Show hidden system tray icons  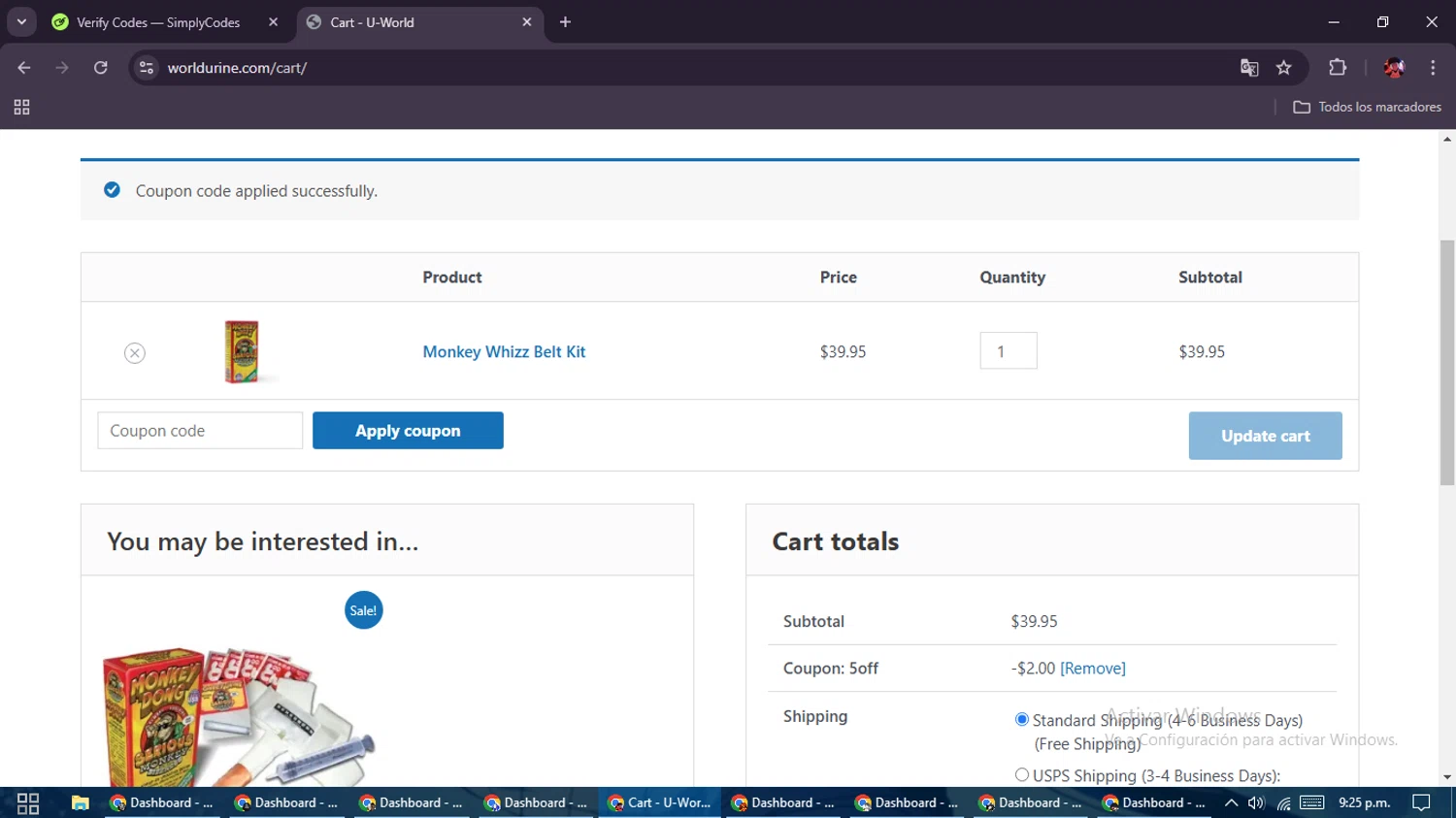pyautogui.click(x=1231, y=802)
